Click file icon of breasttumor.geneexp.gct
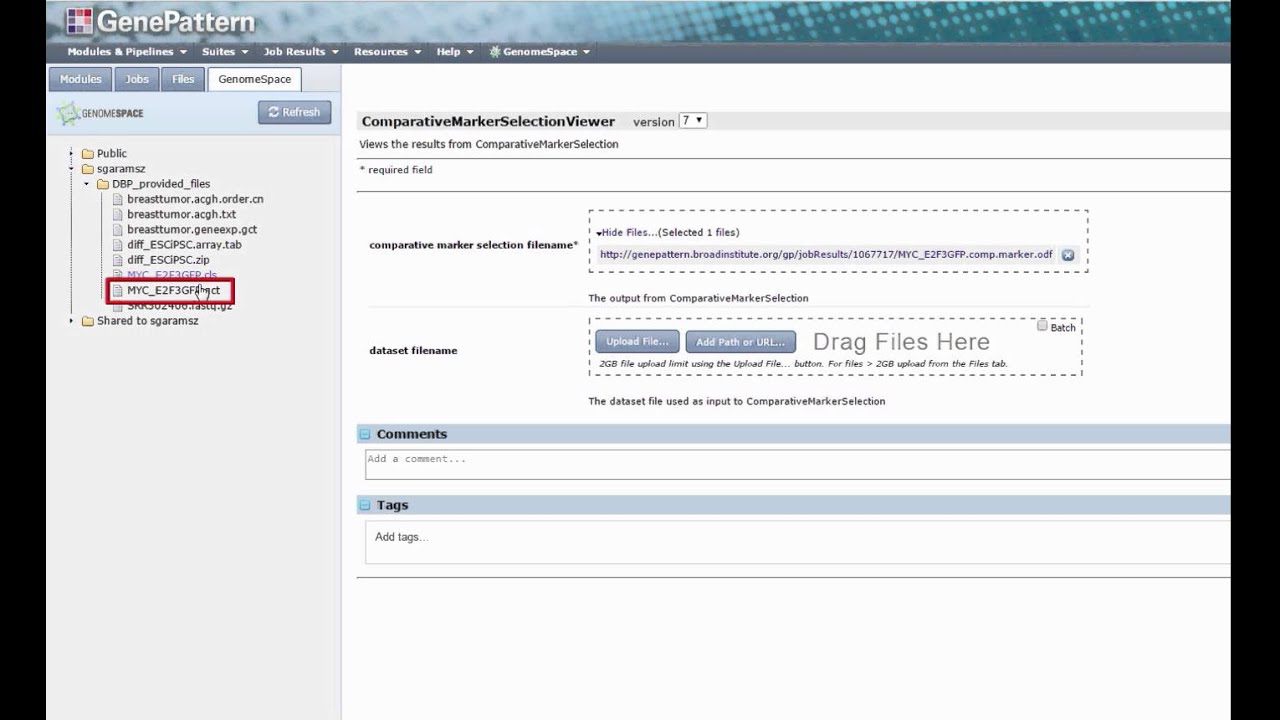This screenshot has width=1280, height=720. pos(118,229)
